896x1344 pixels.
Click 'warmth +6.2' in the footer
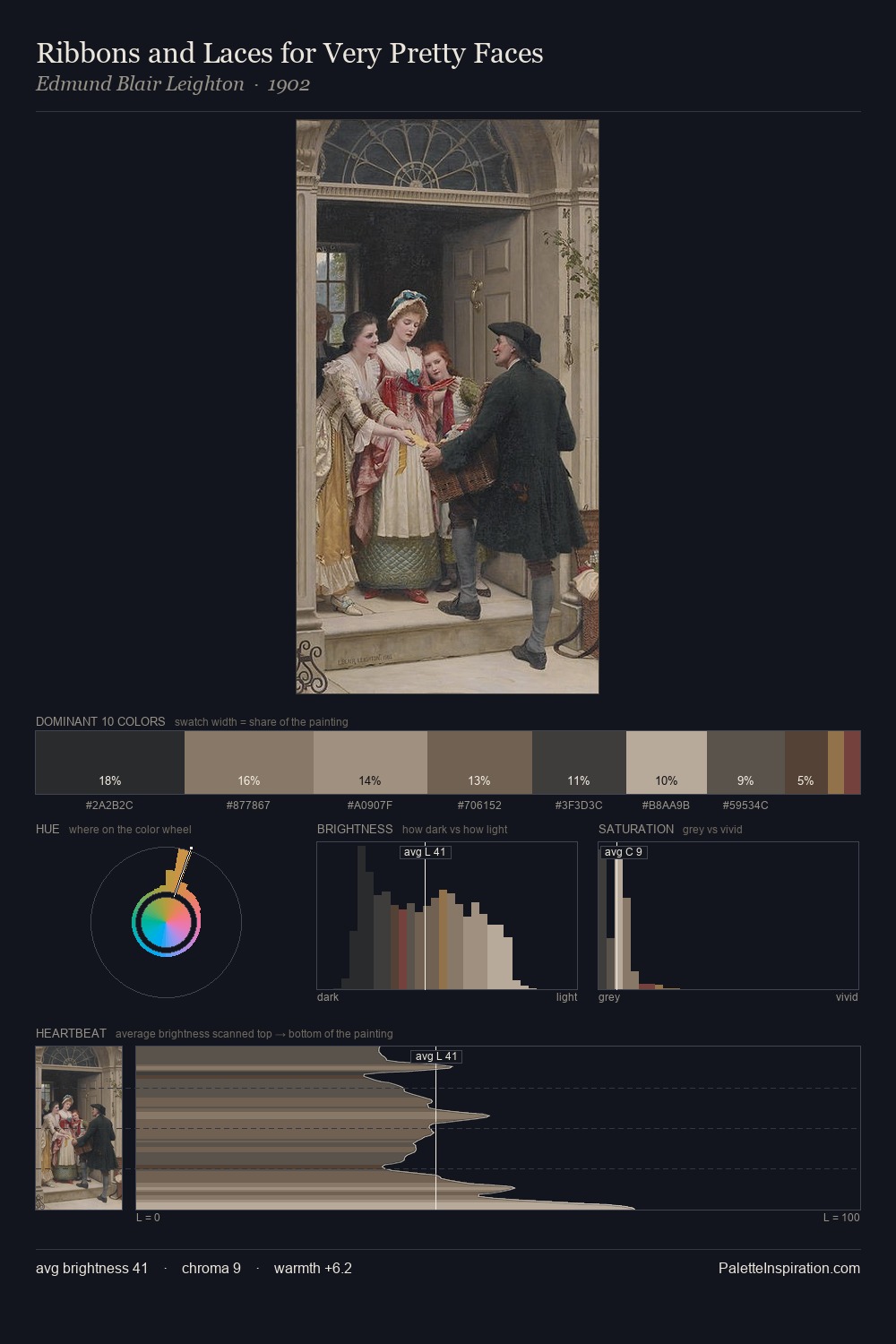point(313,1268)
